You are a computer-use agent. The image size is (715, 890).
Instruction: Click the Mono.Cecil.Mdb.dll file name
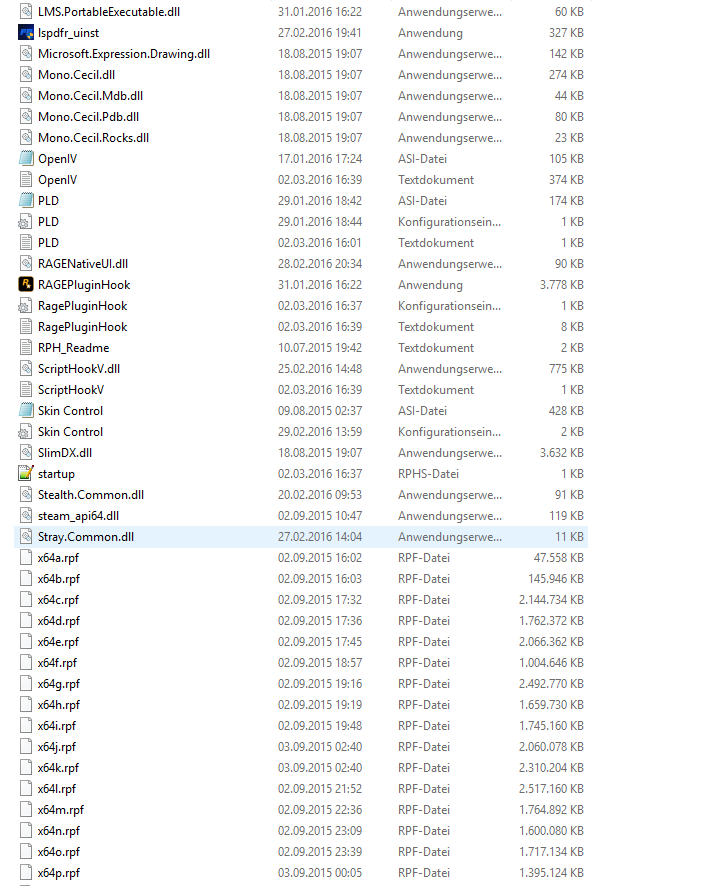point(90,96)
